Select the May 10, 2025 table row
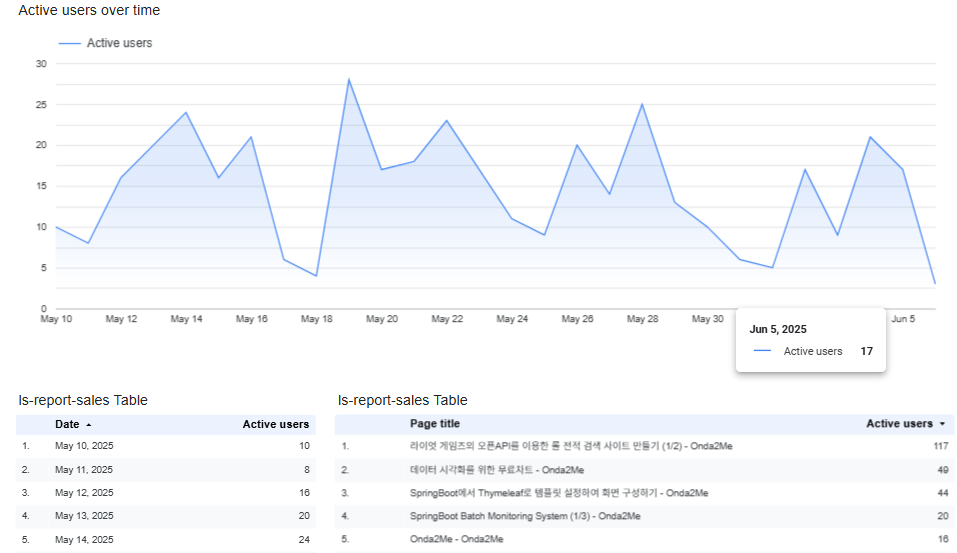This screenshot has height=553, width=957. tap(165, 446)
